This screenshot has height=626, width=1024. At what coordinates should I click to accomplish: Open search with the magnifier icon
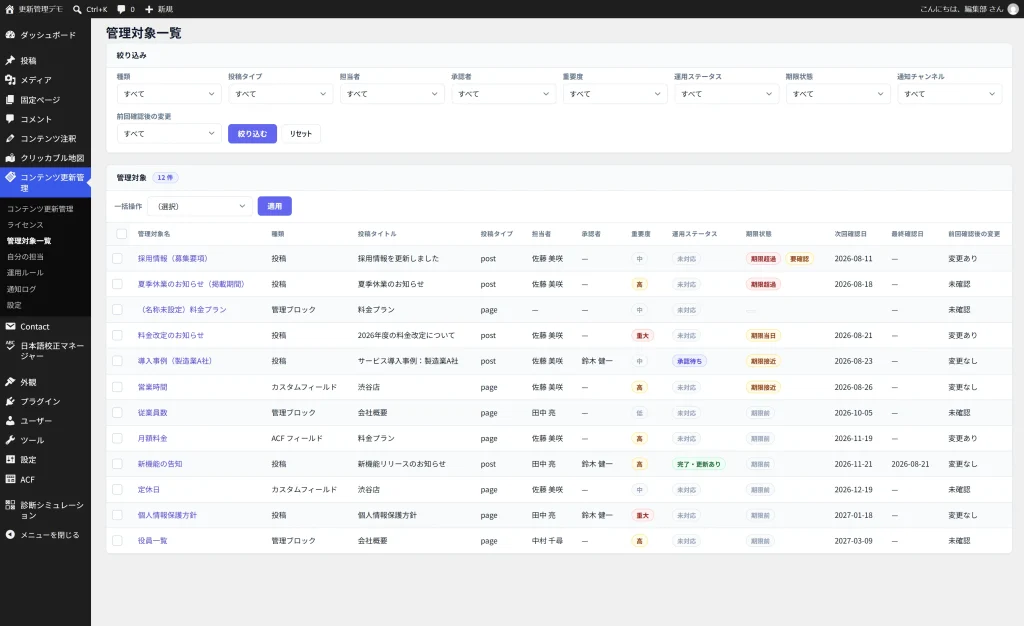(x=77, y=9)
